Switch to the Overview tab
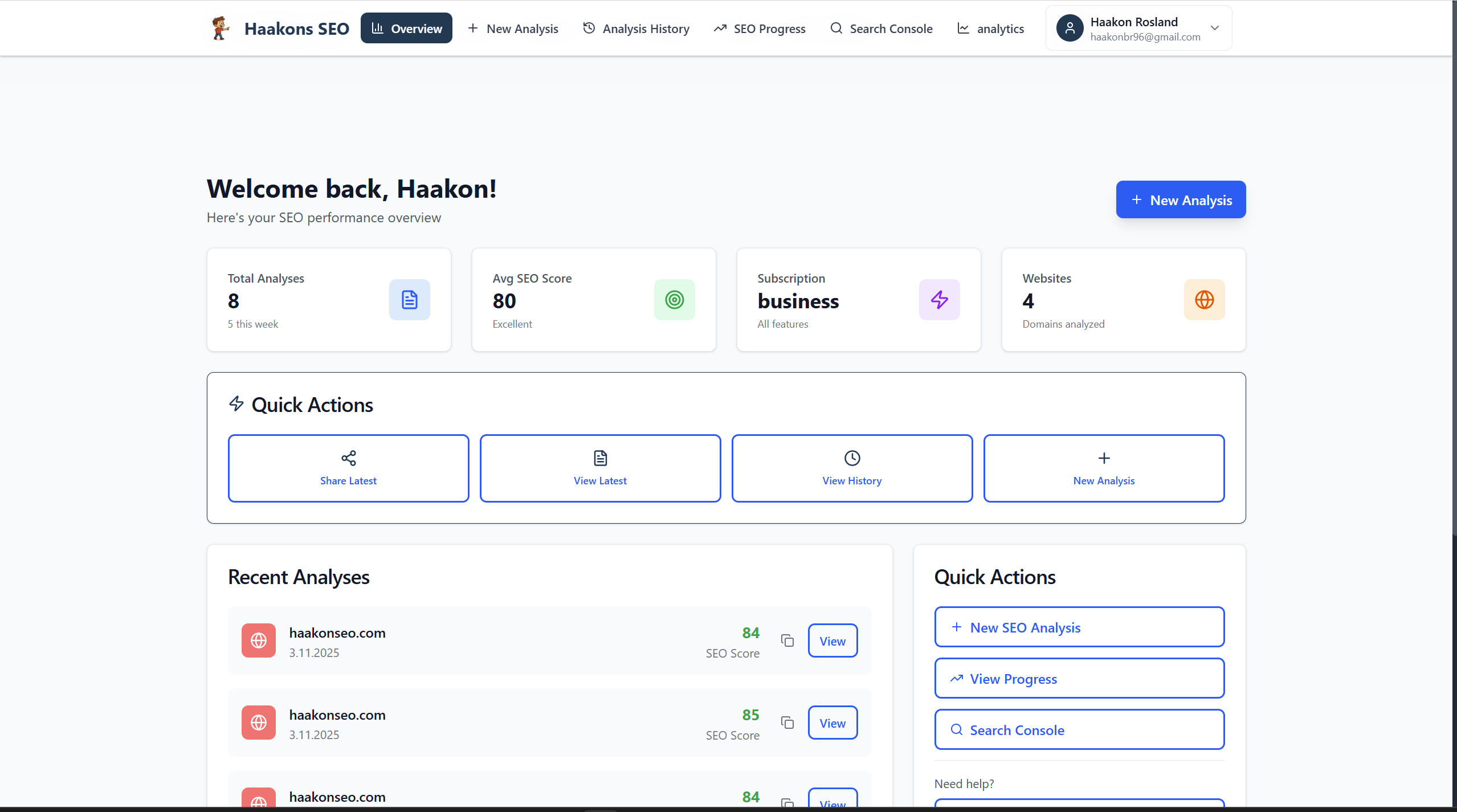Screen dimensions: 1457x812 [406, 27]
